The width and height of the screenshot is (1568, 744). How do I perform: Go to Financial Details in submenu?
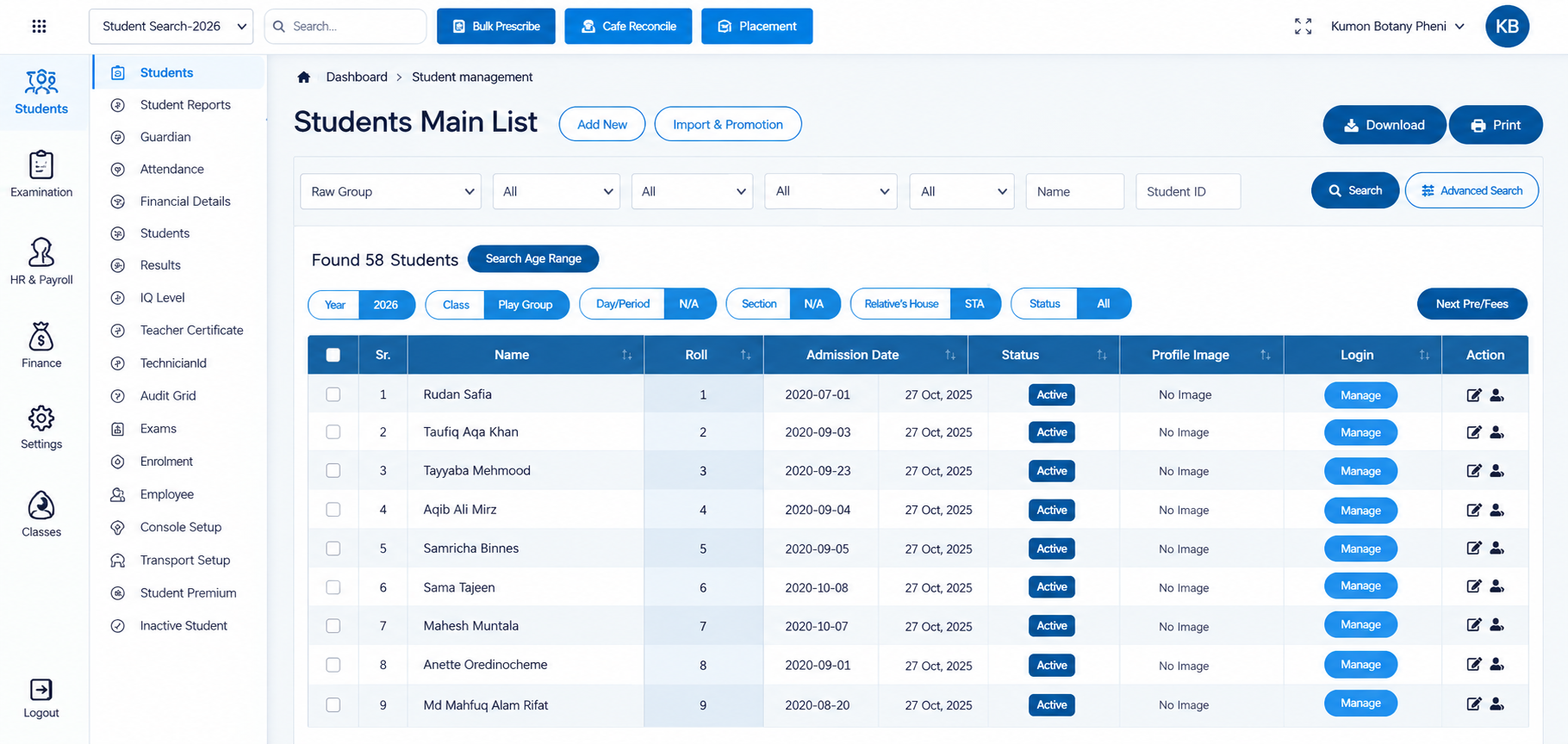(185, 201)
